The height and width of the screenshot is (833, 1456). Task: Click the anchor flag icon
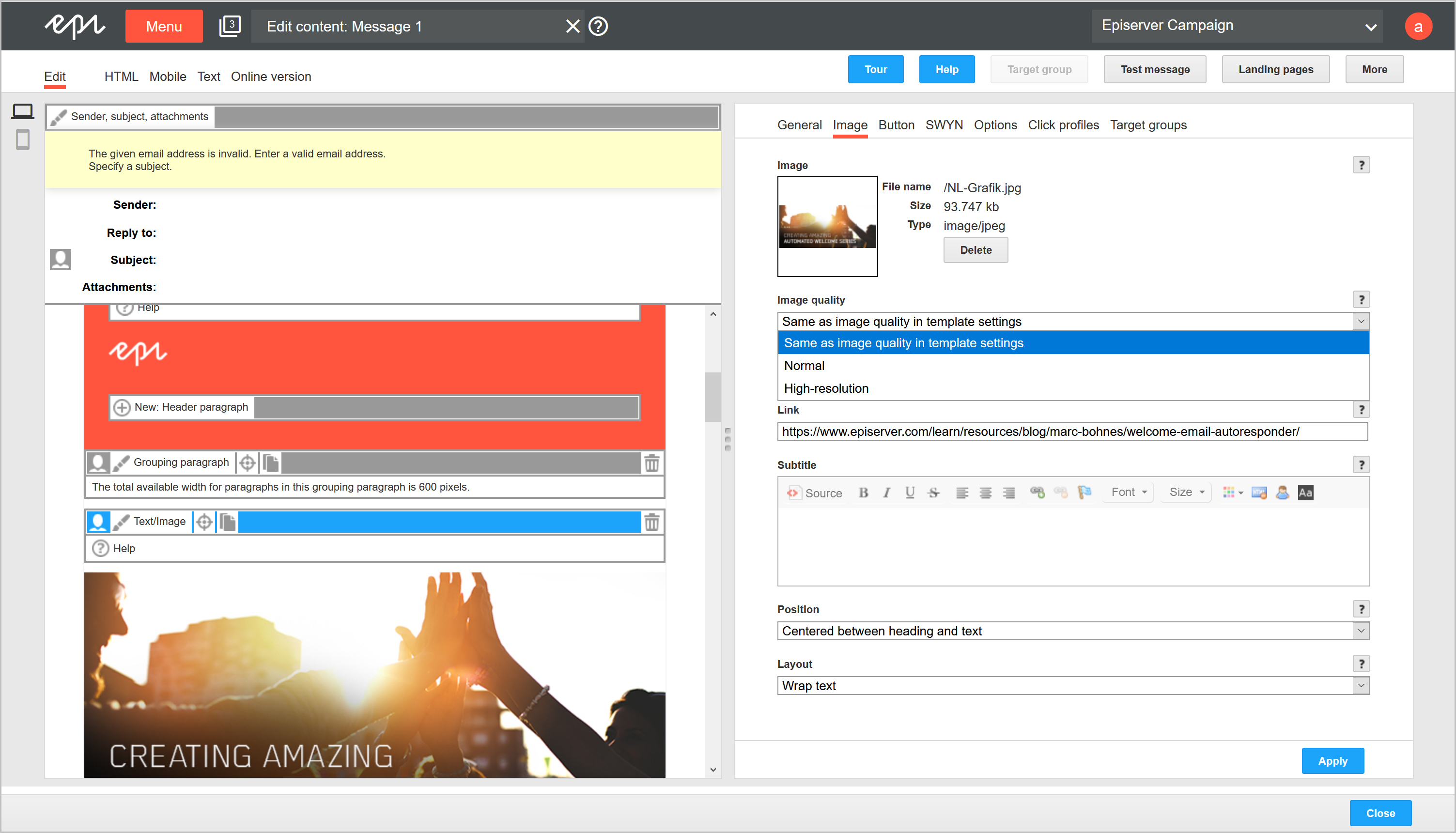point(1084,493)
